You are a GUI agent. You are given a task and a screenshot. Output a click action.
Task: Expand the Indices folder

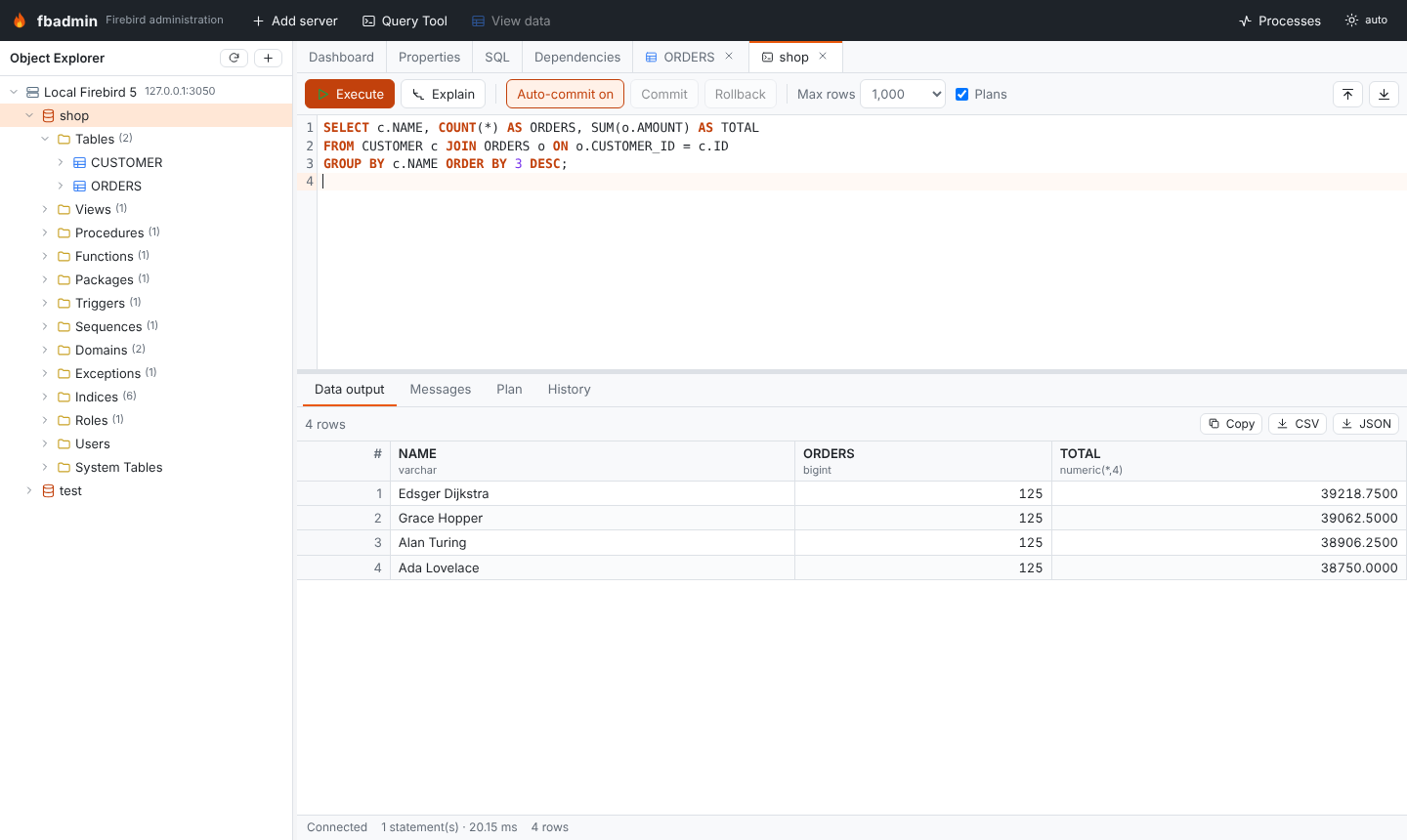coord(45,397)
